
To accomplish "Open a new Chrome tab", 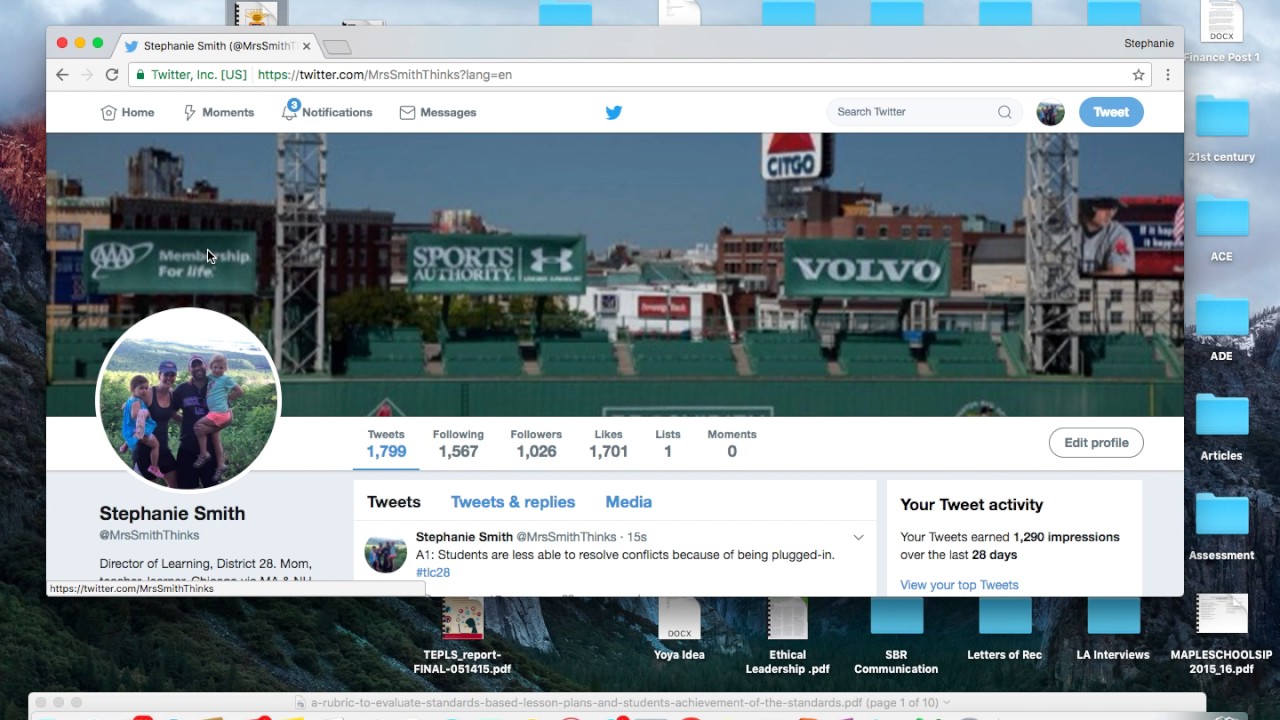I will (337, 47).
